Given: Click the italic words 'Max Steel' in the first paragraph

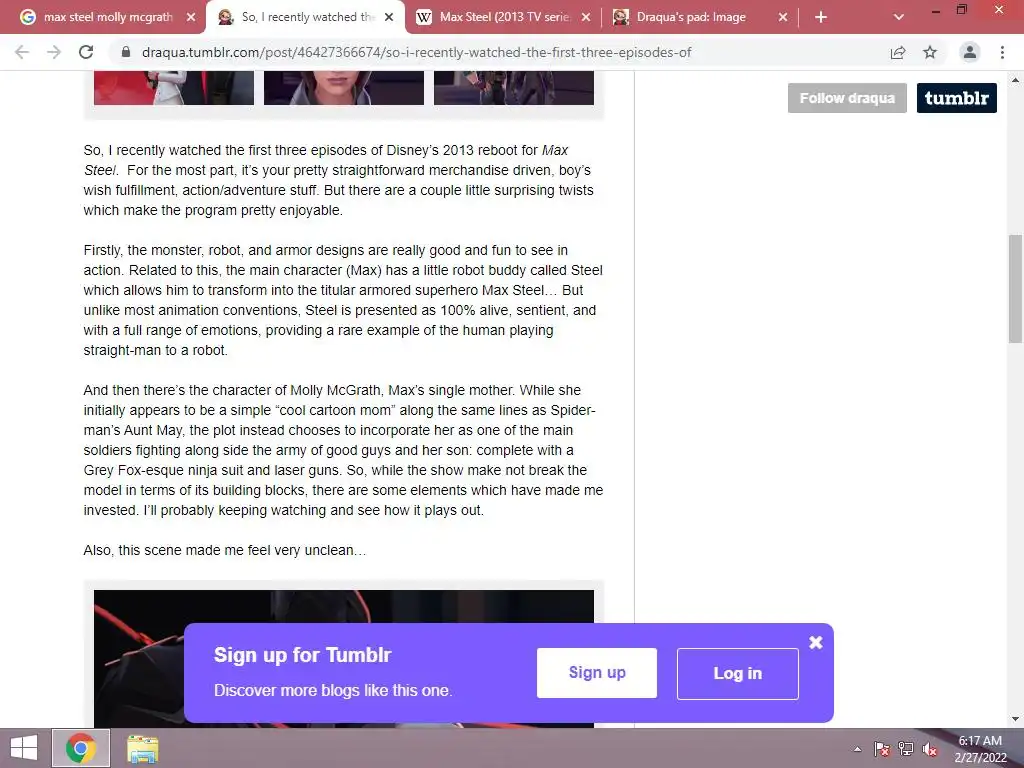Looking at the screenshot, I should (x=327, y=160).
